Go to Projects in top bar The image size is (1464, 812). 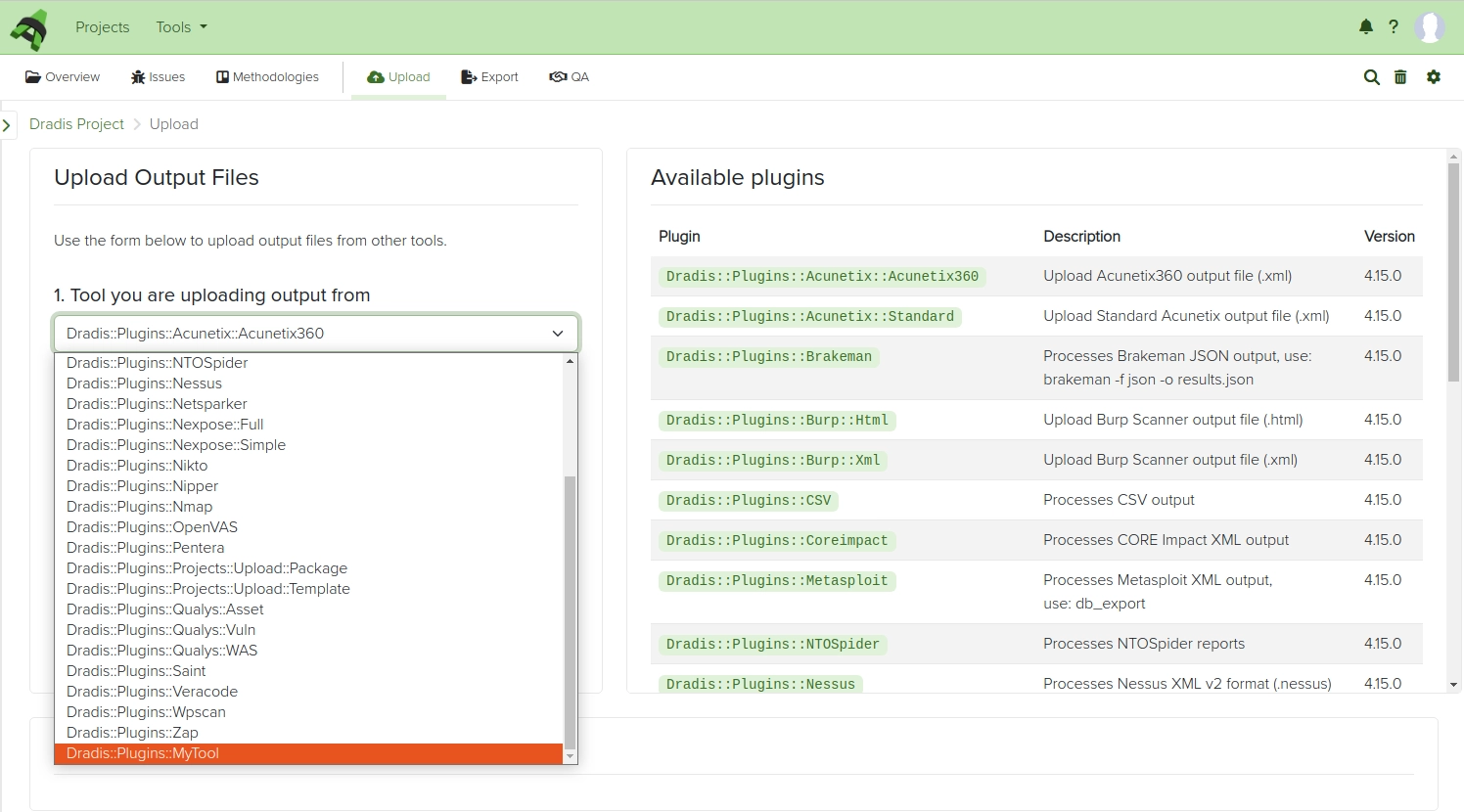coord(103,27)
